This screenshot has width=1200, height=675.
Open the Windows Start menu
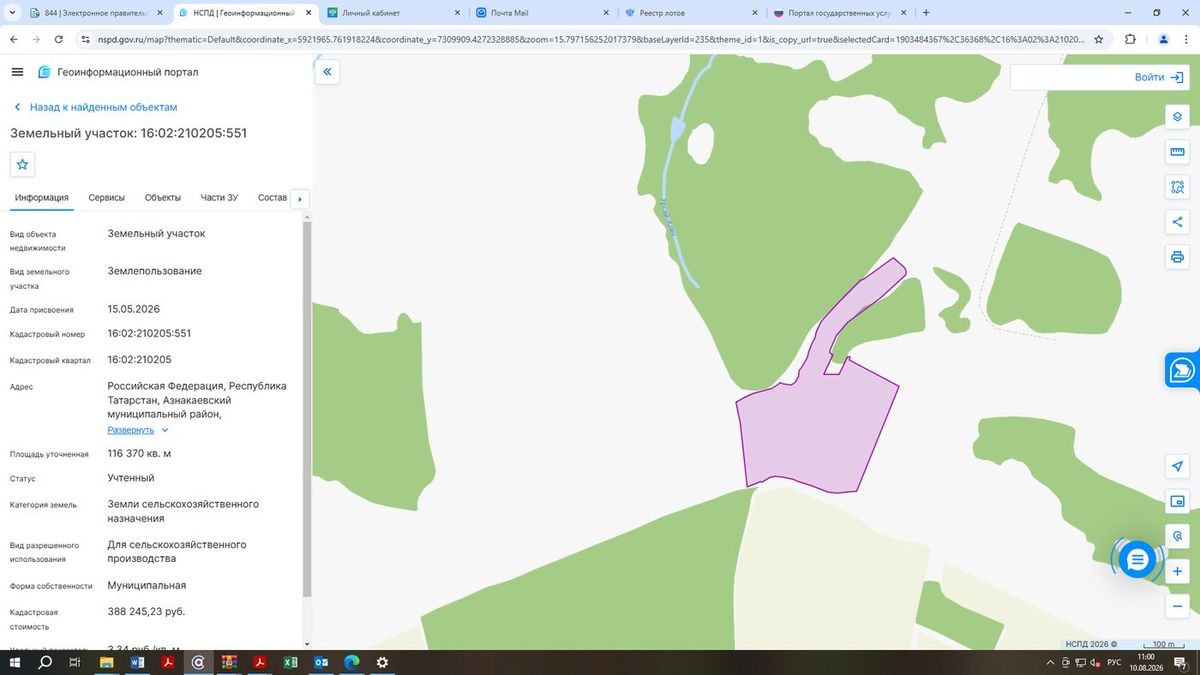pos(13,662)
